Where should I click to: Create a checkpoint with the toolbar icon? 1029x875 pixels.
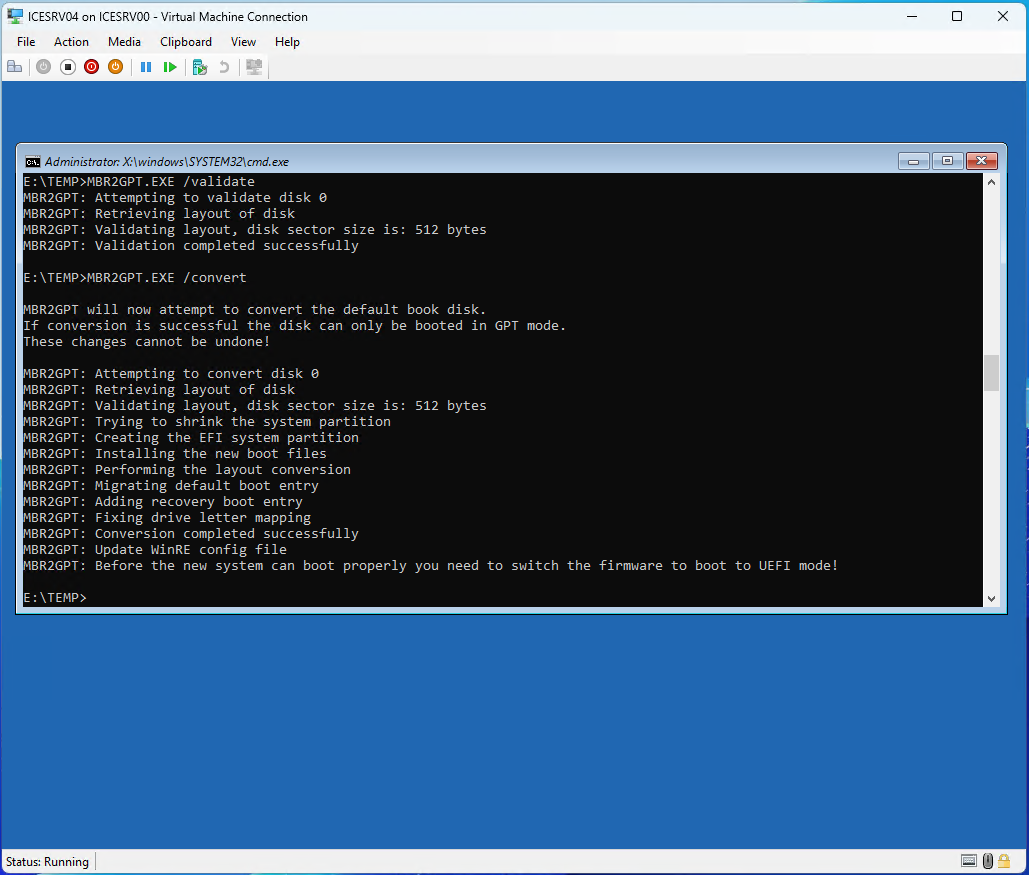200,67
